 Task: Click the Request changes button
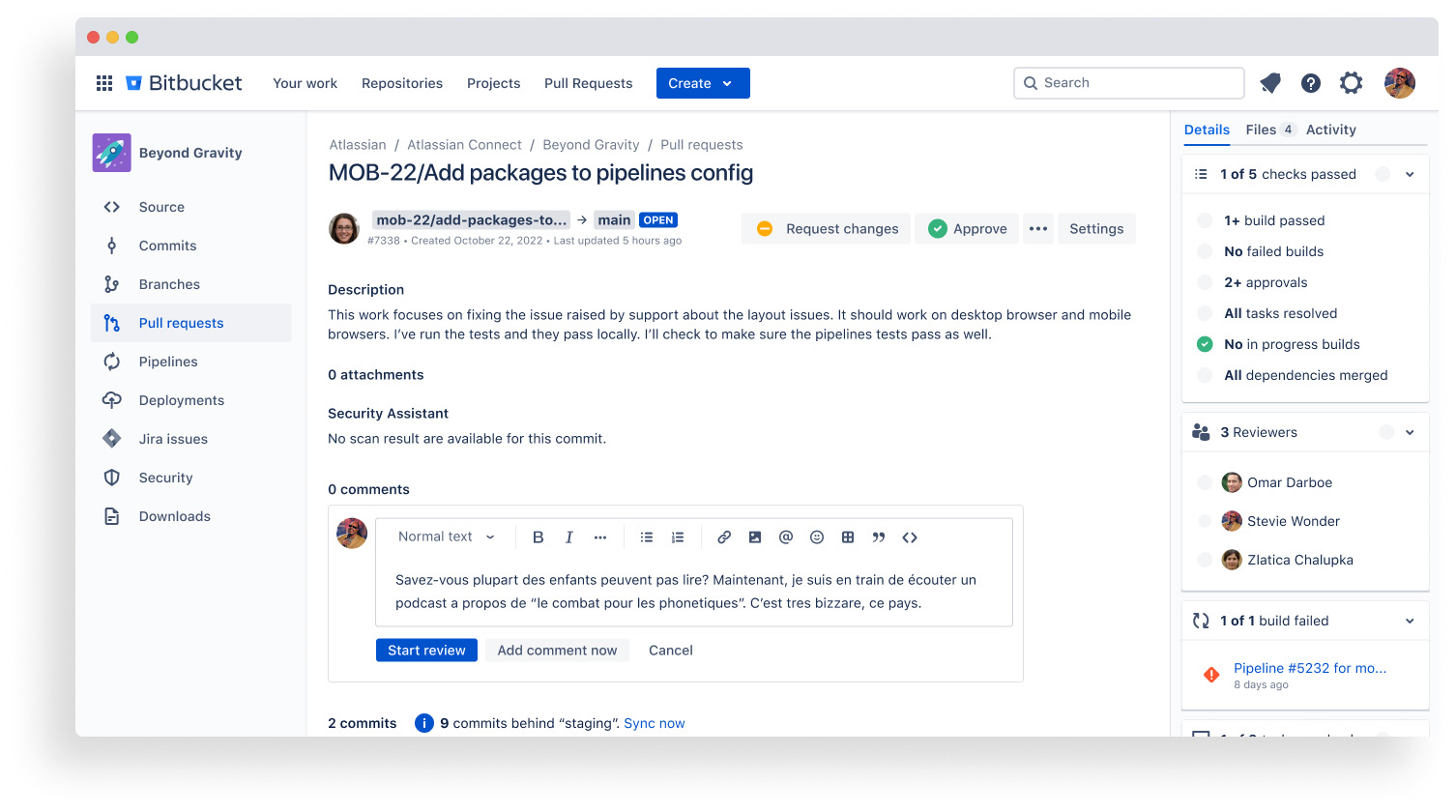[x=827, y=229]
